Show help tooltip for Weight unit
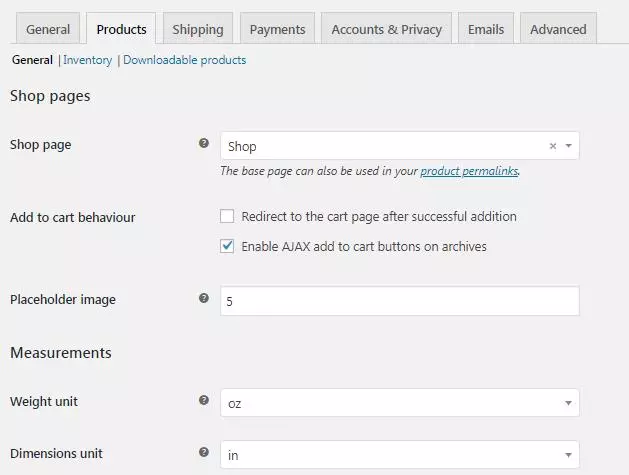 tap(204, 400)
